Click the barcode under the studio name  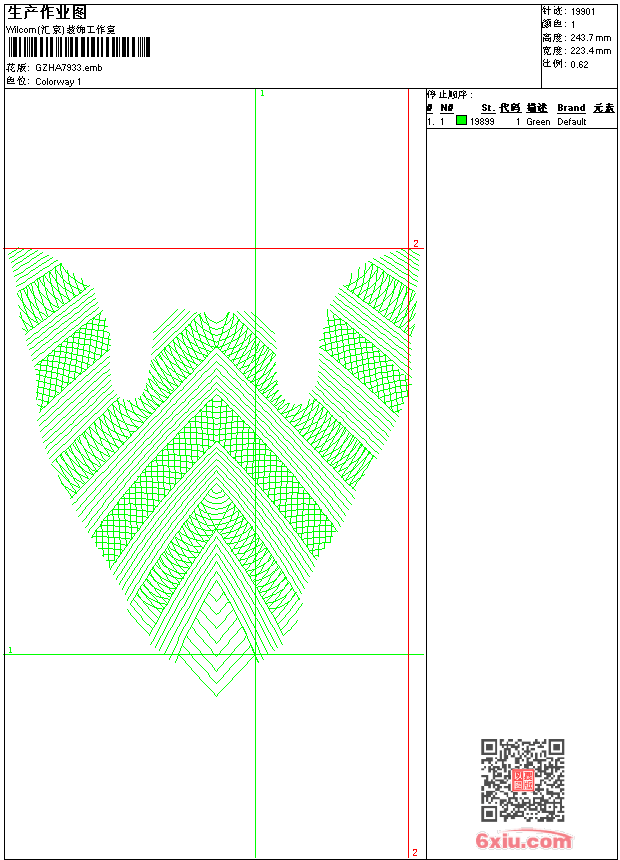pyautogui.click(x=78, y=48)
